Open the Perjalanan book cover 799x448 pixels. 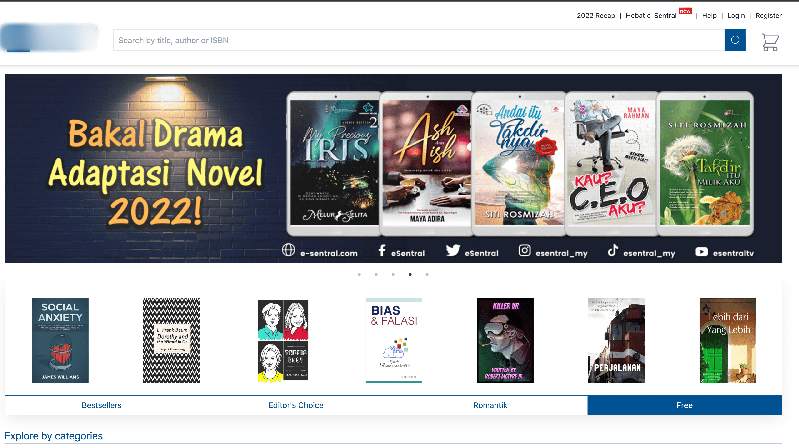(x=616, y=340)
